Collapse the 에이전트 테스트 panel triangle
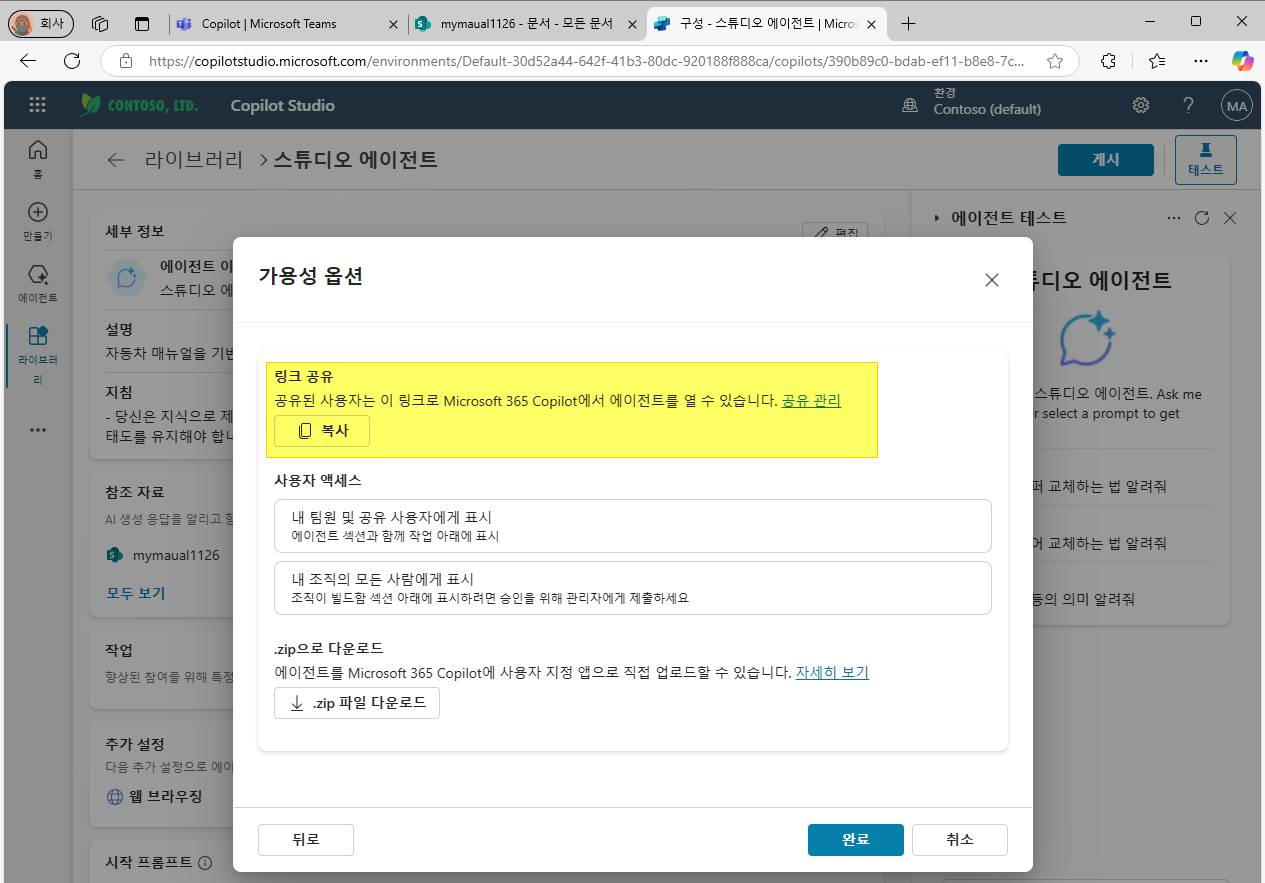 click(x=937, y=217)
